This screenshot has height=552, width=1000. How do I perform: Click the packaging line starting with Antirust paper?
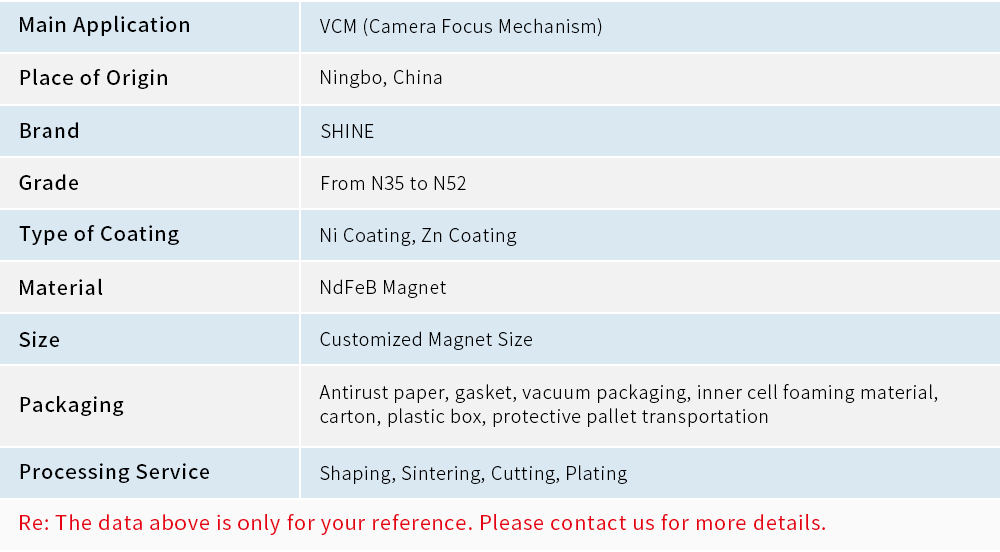tap(628, 393)
